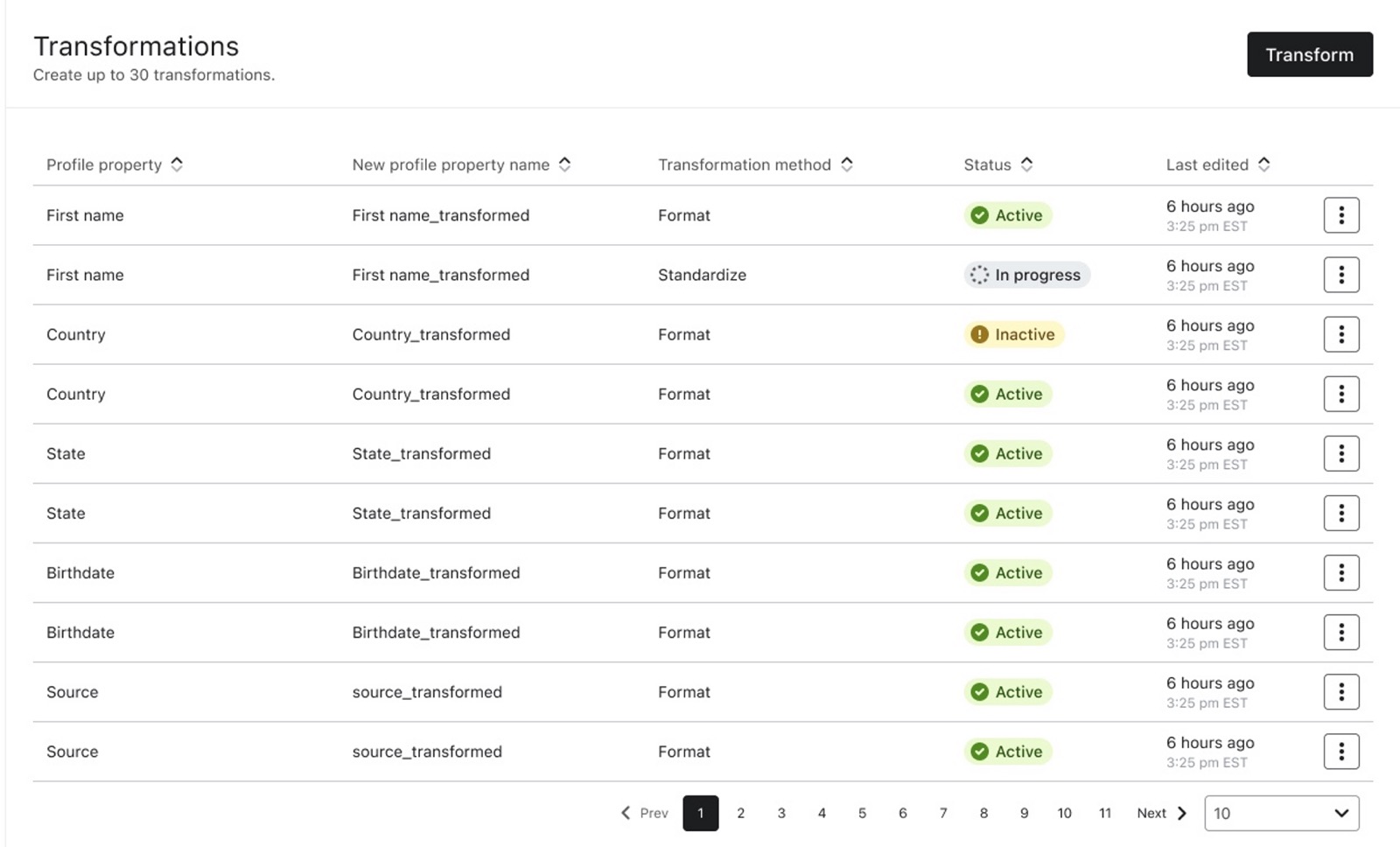Screen dimensions: 1400x847
Task: Open the three-dot menu on the first State row
Action: (x=1340, y=453)
